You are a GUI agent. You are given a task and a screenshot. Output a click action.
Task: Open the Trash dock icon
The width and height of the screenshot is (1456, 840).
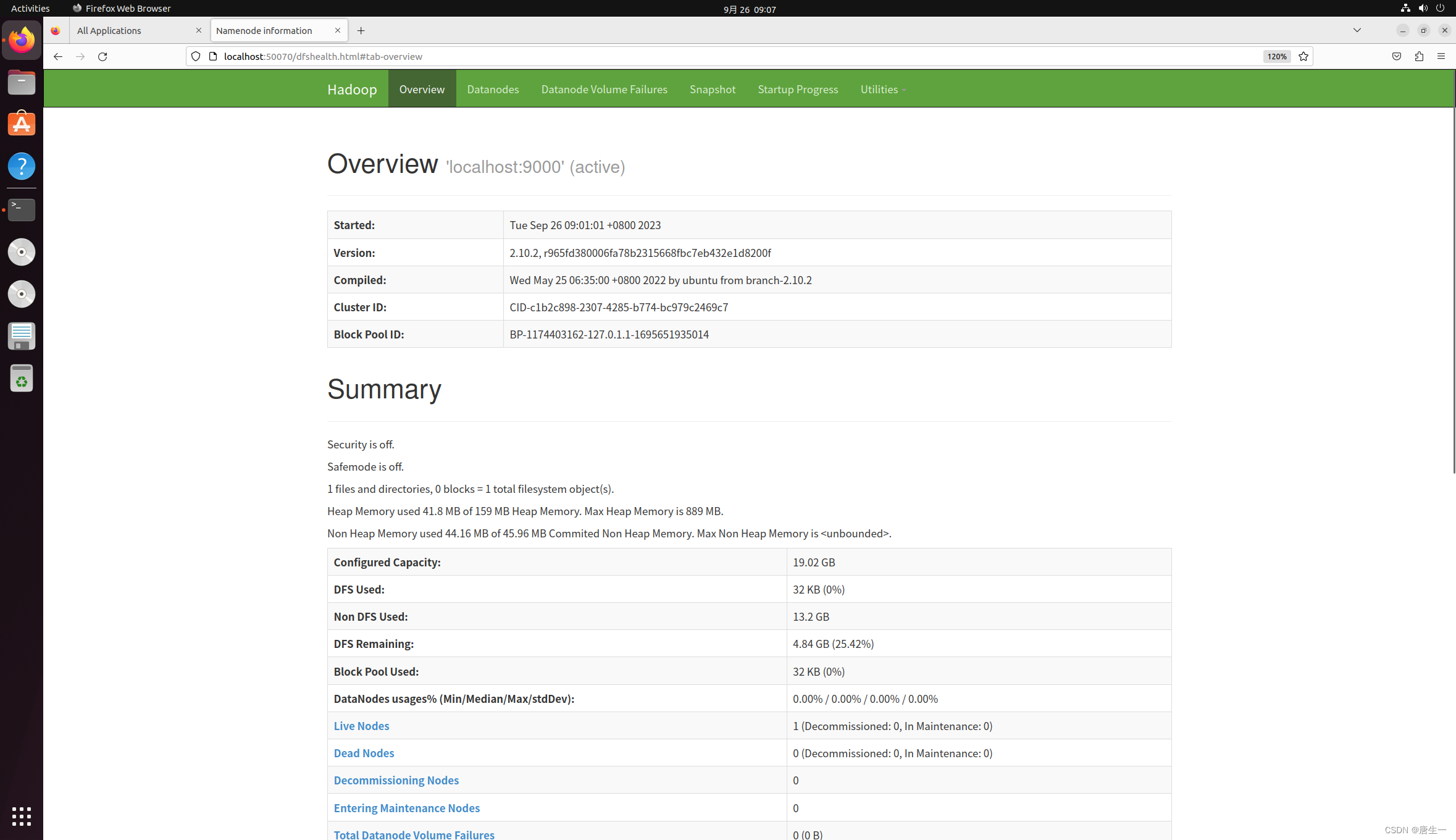(22, 378)
